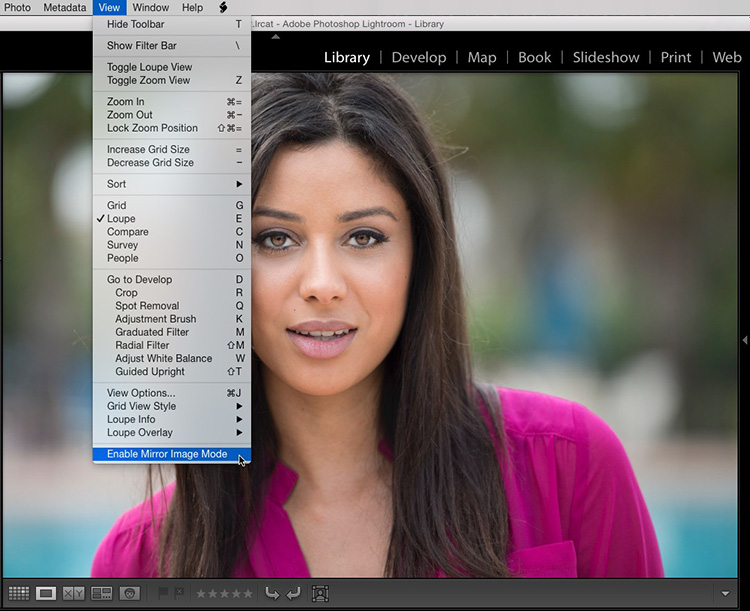The width and height of the screenshot is (750, 611).
Task: Set five star rating
Action: [248, 594]
